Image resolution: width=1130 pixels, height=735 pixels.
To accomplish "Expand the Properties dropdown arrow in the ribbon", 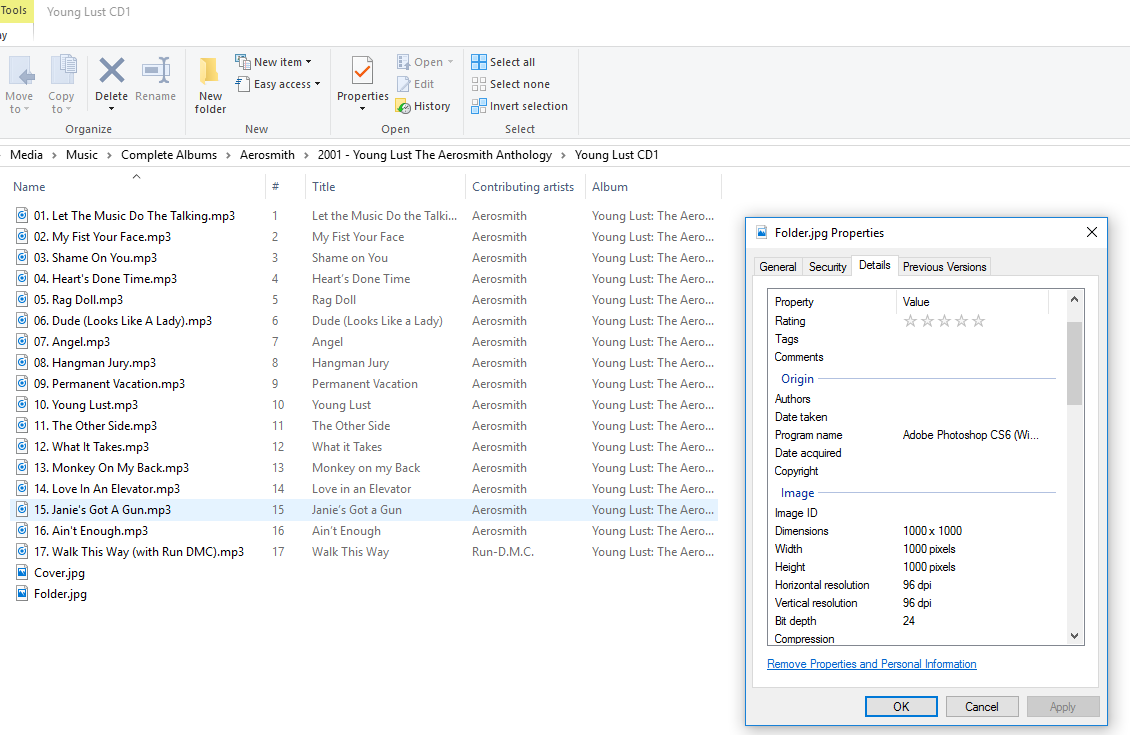I will pos(362,110).
